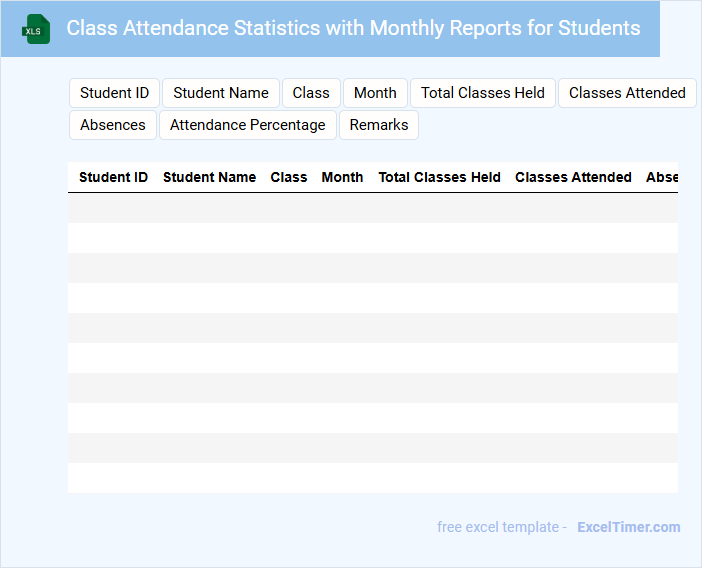Screen dimensions: 702x568
Task: Click the page title heading text
Action: 353,28
